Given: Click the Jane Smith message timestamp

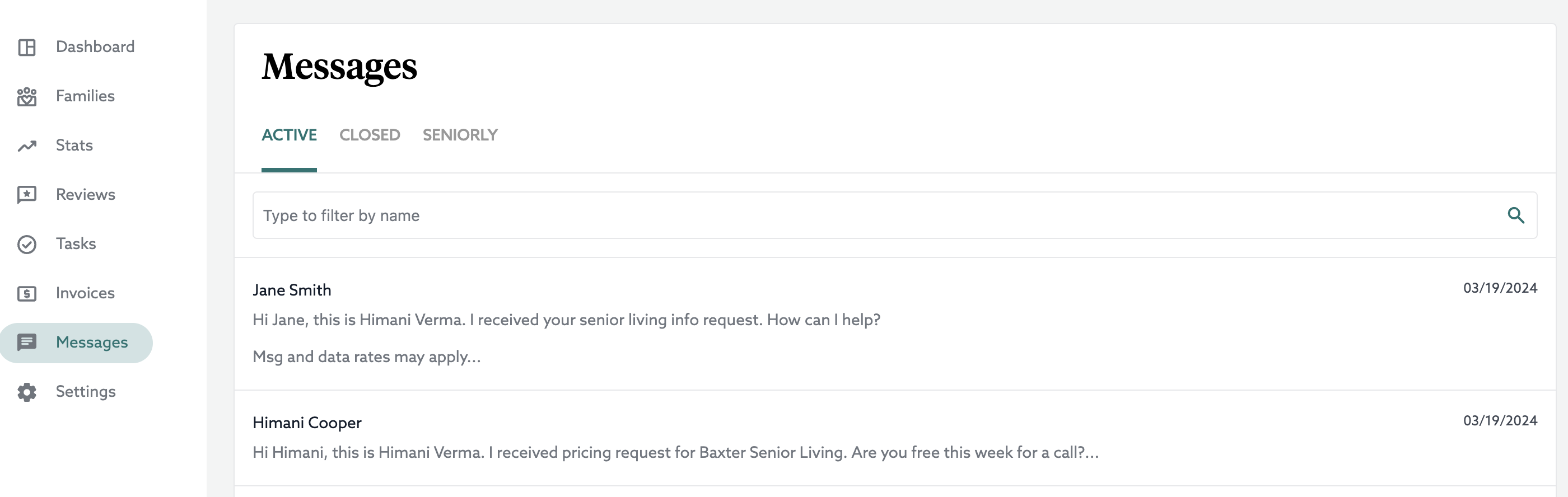Looking at the screenshot, I should [x=1500, y=287].
